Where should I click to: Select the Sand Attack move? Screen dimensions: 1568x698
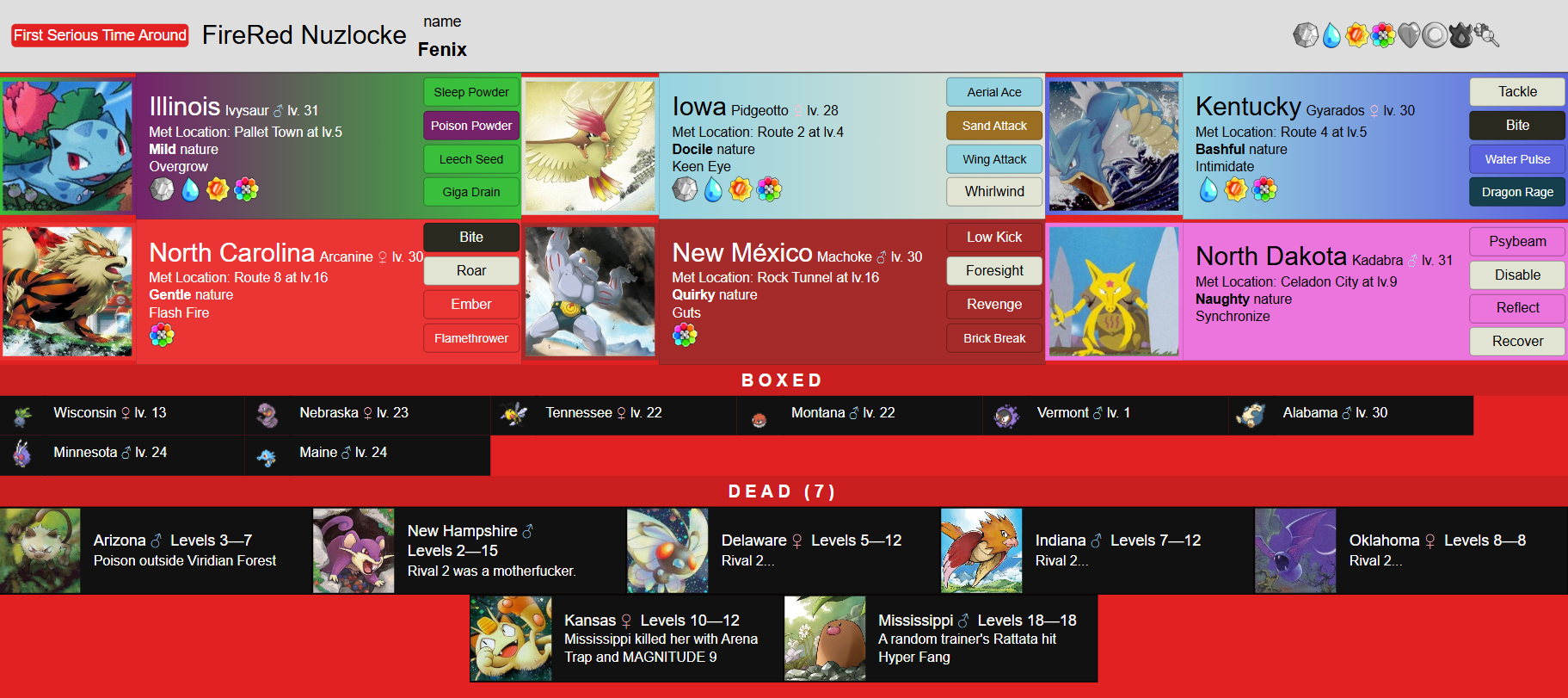click(994, 126)
